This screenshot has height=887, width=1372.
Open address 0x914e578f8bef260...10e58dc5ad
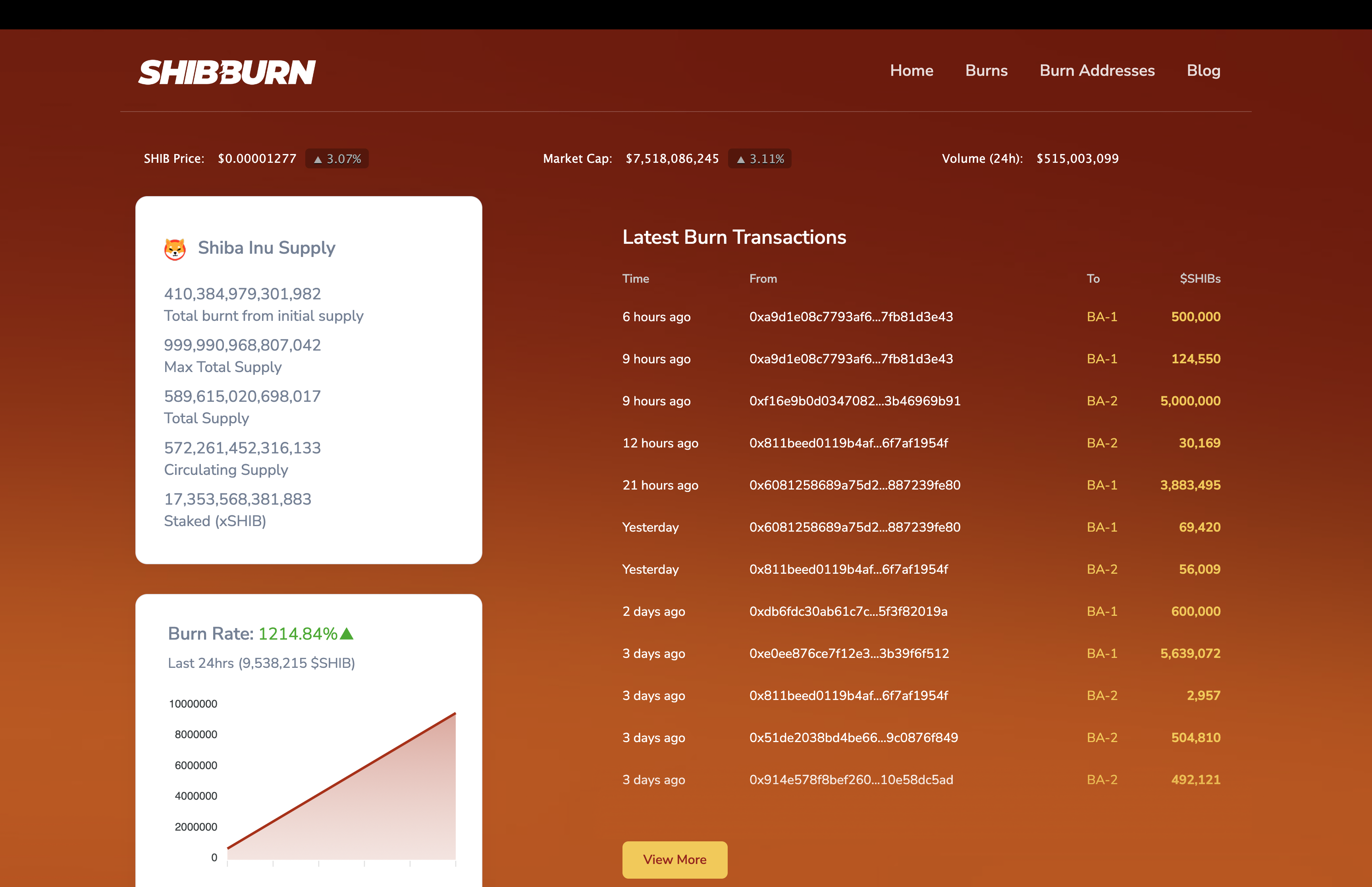pyautogui.click(x=851, y=780)
